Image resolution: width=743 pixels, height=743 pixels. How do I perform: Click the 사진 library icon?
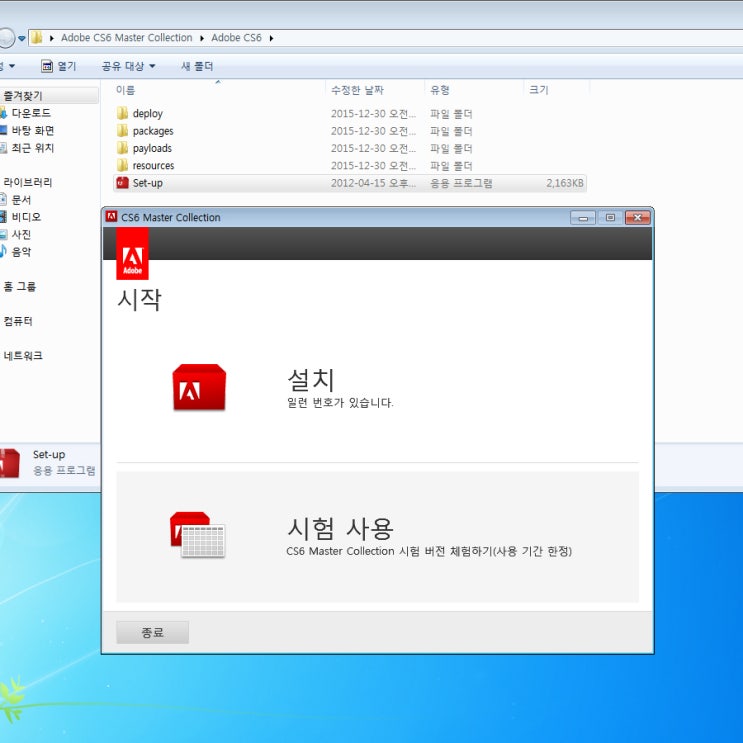[x=3, y=234]
